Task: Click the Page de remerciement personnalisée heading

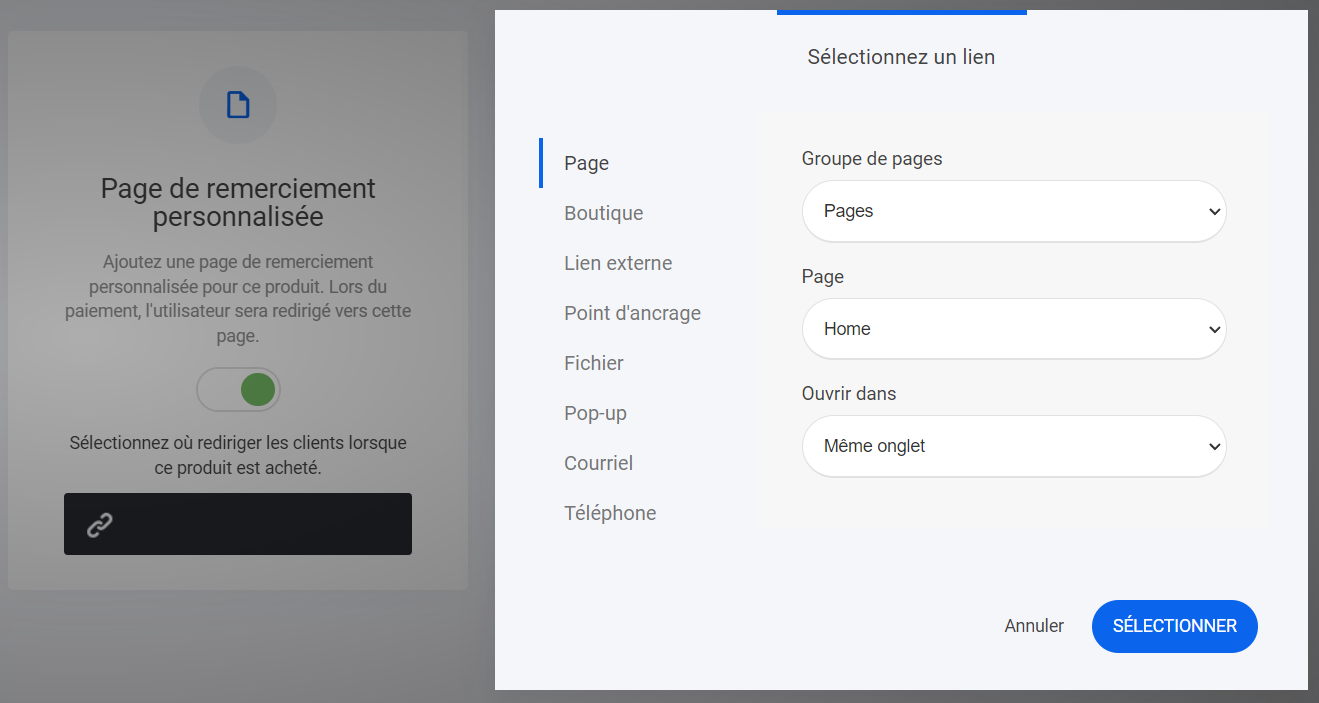Action: pos(238,202)
